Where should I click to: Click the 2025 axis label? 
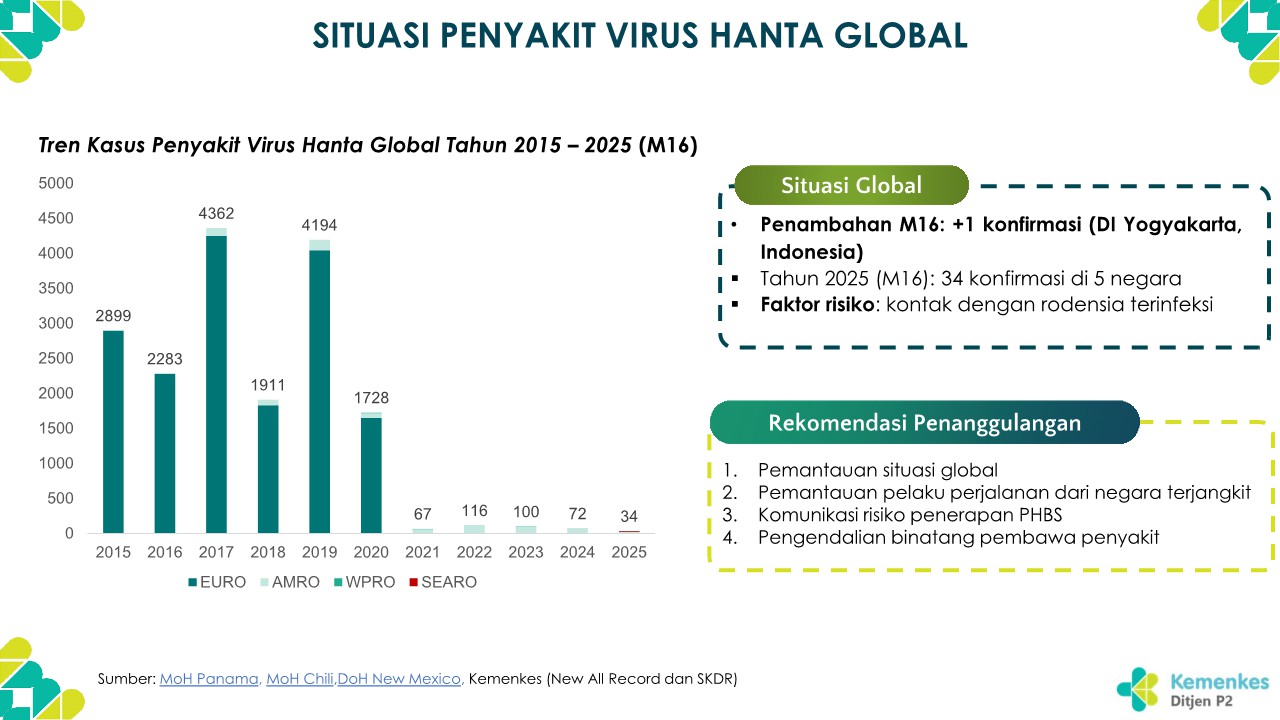coord(629,552)
